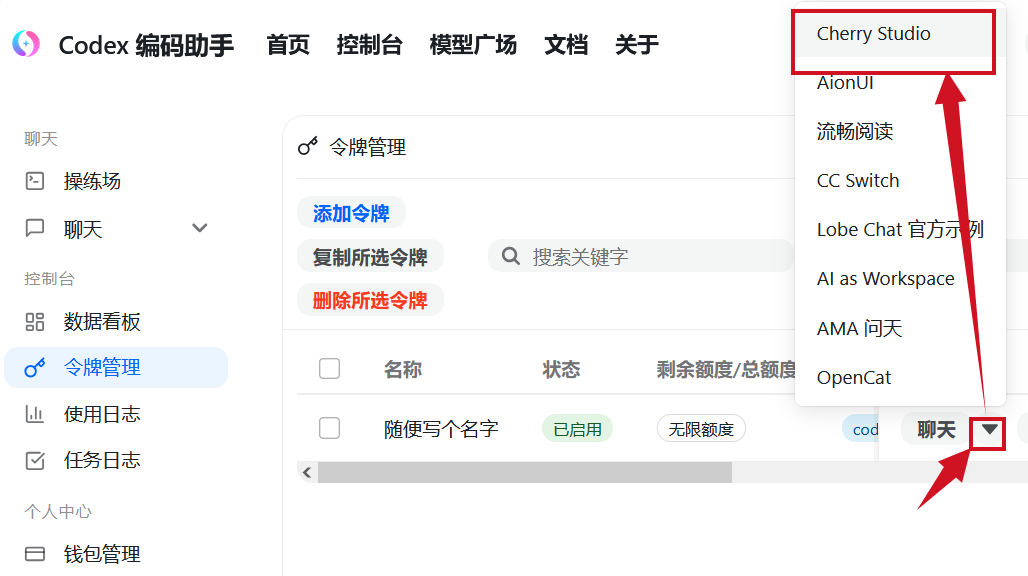Viewport: 1028px width, 576px height.
Task: Select Cherry Studio from the open dropdown
Action: pos(873,33)
